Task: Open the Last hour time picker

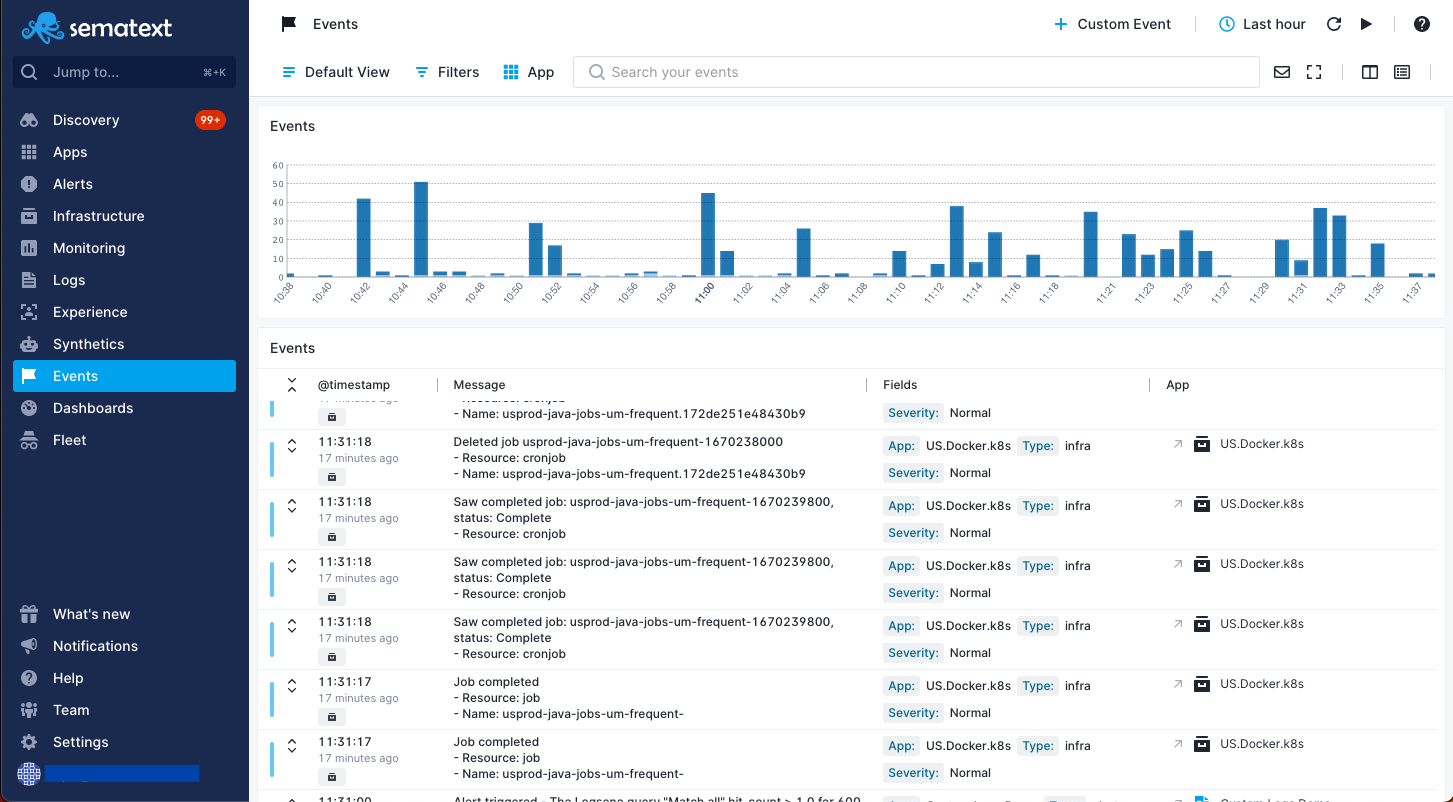Action: click(x=1262, y=24)
